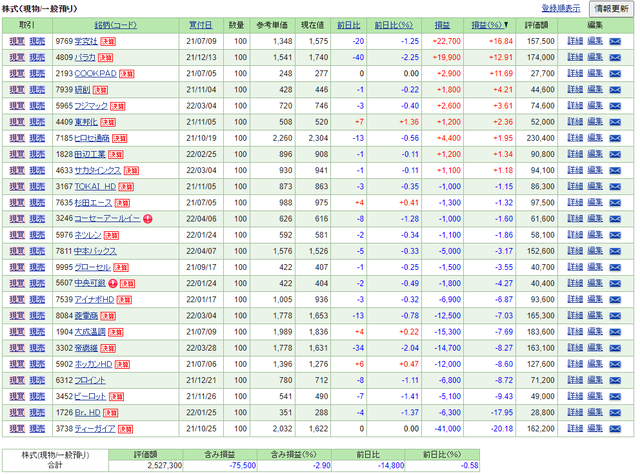The width and height of the screenshot is (640, 474).
Task: Sort table by 銘柄(コード) header
Action: click(116, 25)
